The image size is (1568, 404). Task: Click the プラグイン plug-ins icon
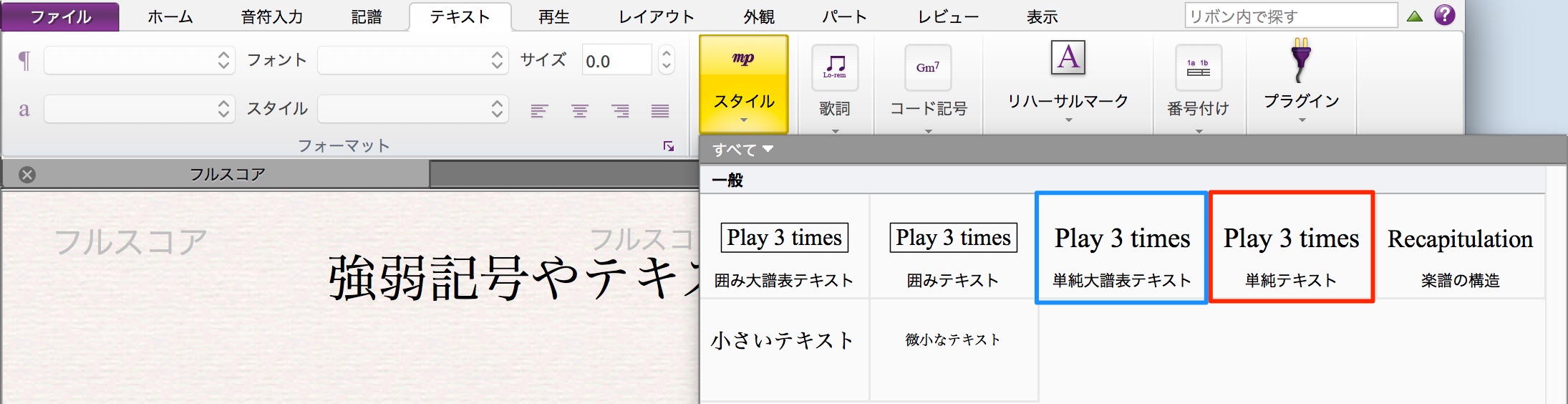pyautogui.click(x=1301, y=60)
